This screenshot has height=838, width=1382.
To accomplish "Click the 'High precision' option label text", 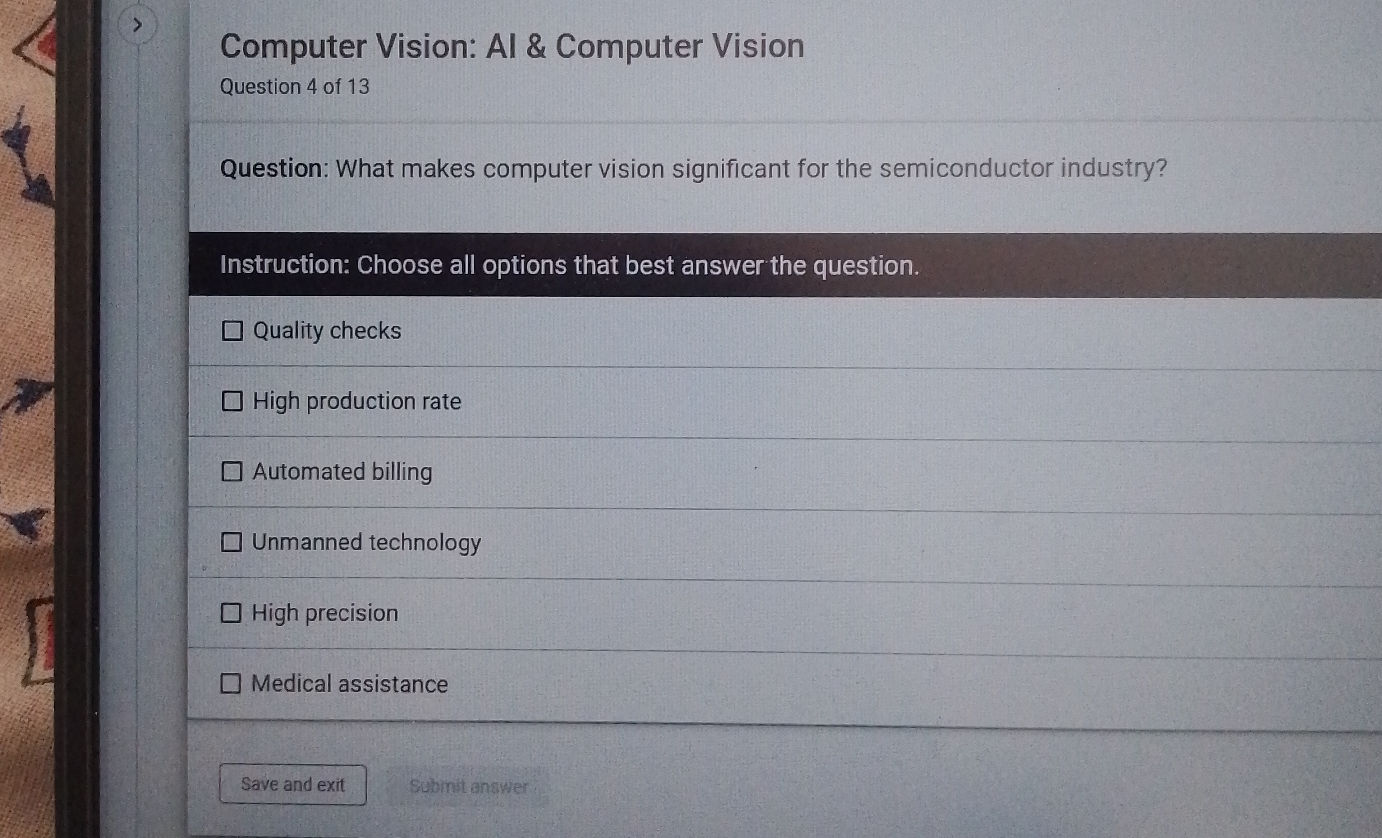I will click(x=325, y=613).
